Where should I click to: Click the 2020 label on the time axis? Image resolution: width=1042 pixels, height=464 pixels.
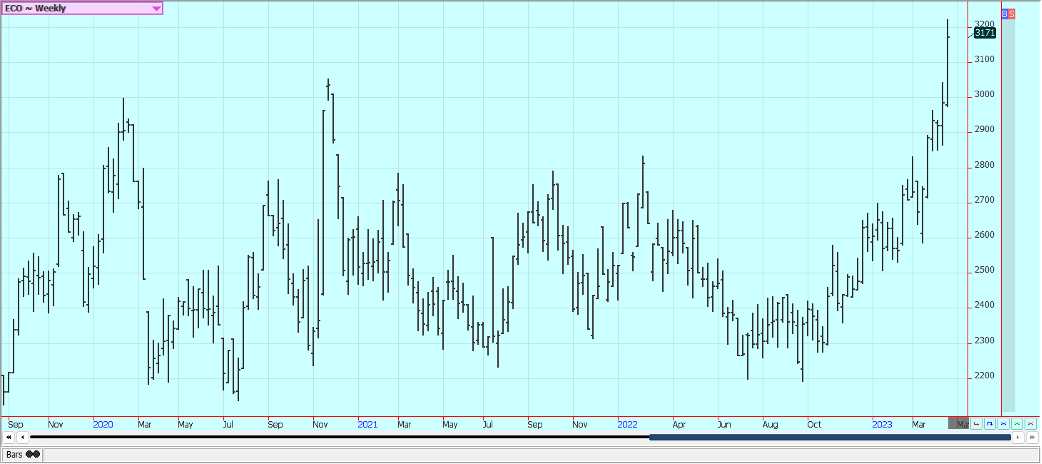[102, 424]
